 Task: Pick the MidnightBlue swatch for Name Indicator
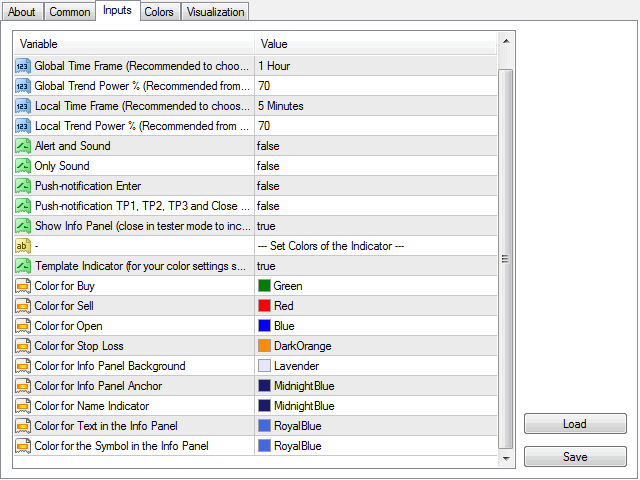coord(264,406)
